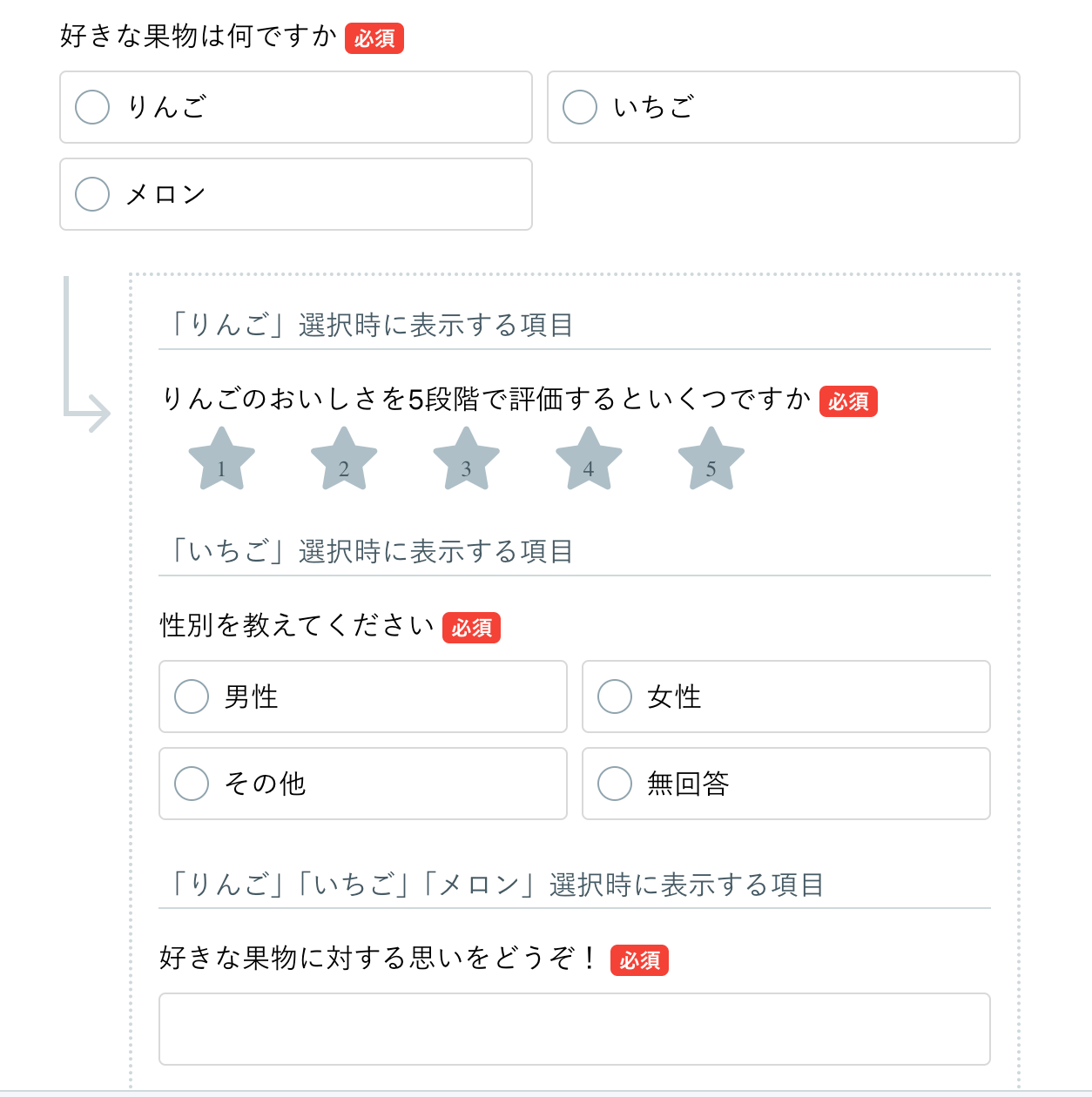Click the star numbered 2
This screenshot has width=1092, height=1097.
(344, 461)
